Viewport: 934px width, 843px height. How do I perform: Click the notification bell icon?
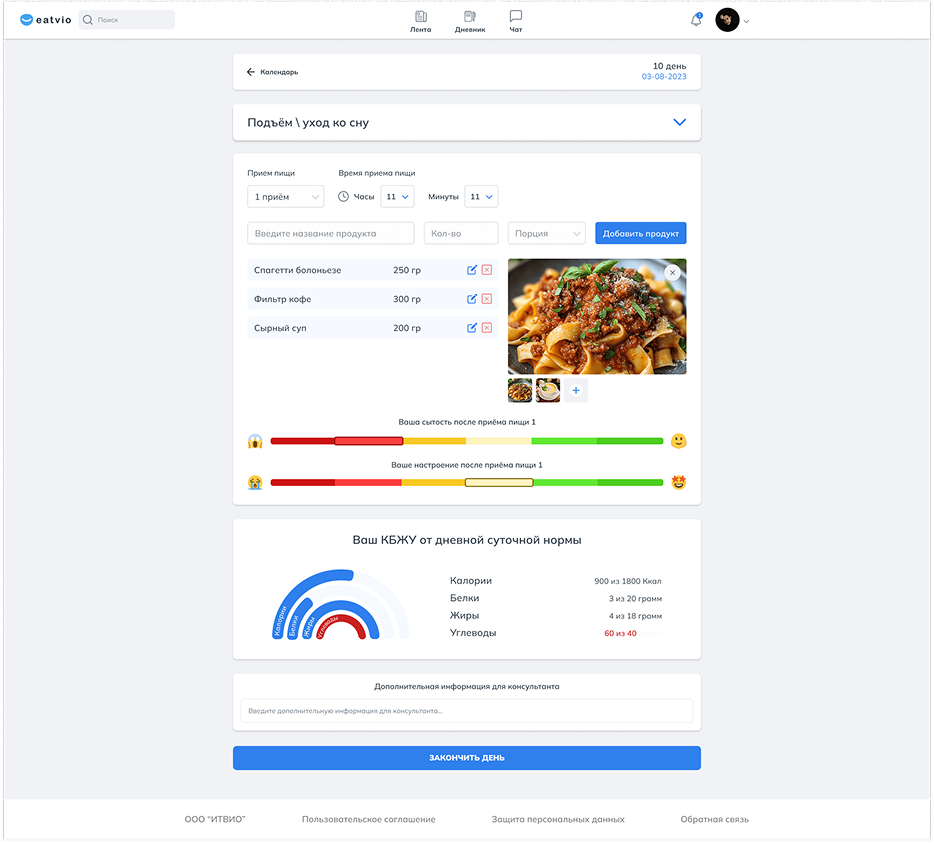[x=696, y=20]
